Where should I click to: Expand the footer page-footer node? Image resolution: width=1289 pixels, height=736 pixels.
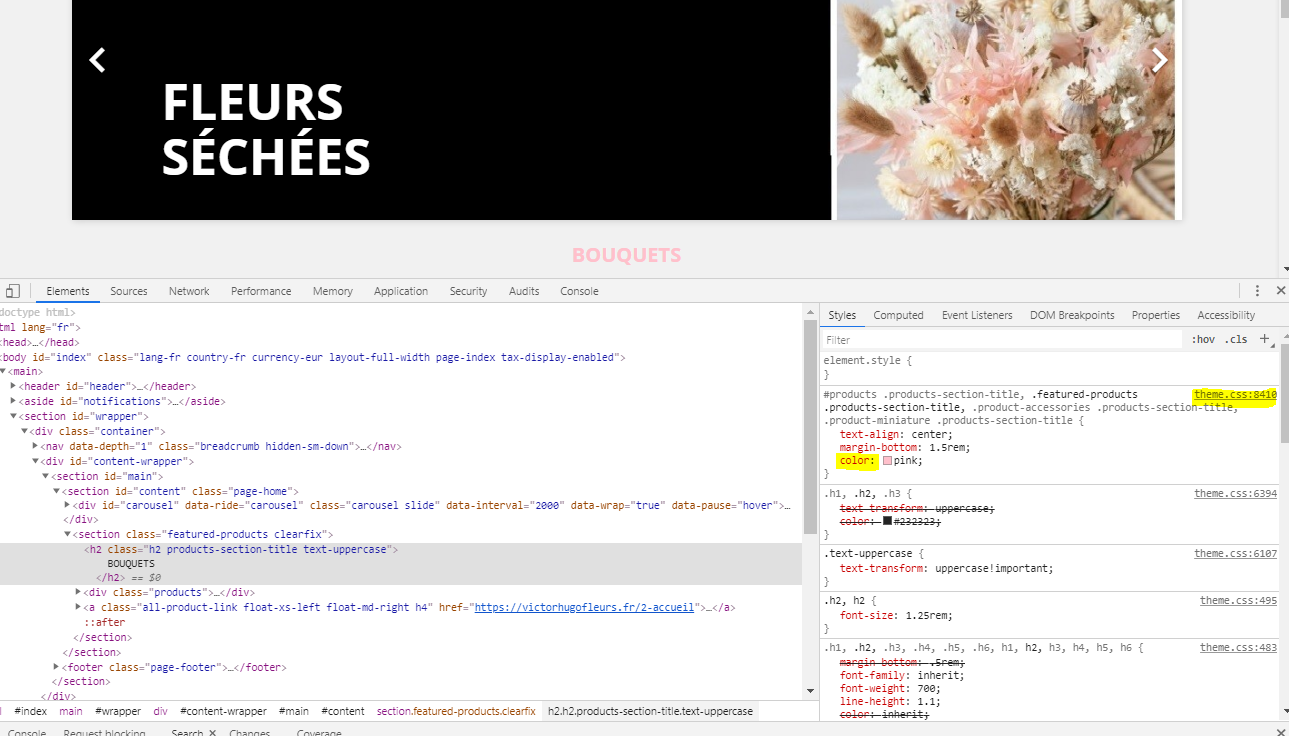coord(57,667)
